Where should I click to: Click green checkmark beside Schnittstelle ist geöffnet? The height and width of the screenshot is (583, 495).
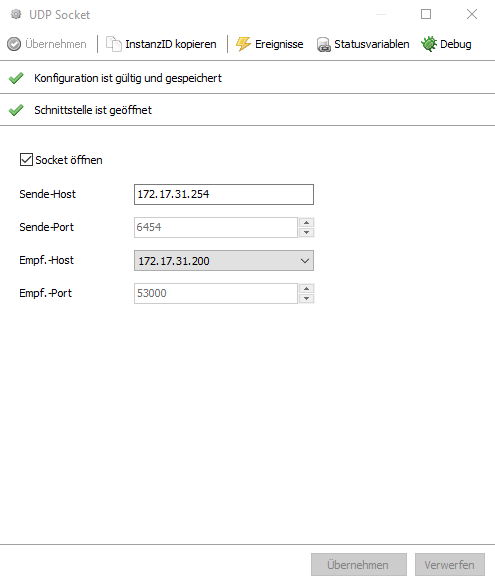[x=16, y=110]
